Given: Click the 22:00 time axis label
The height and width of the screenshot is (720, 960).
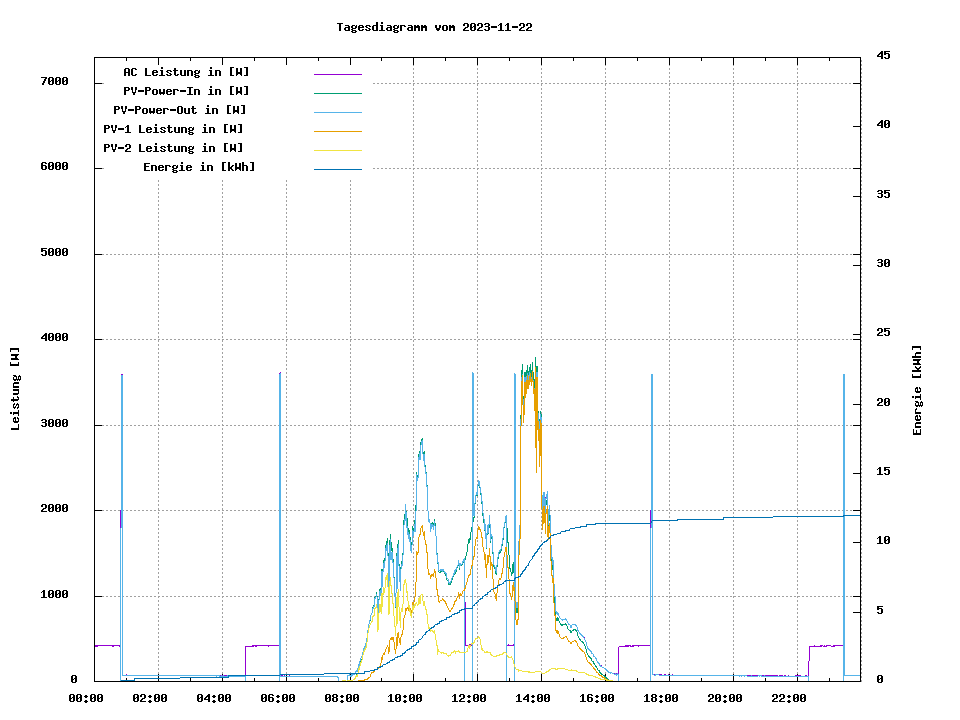Looking at the screenshot, I should click(x=789, y=698).
